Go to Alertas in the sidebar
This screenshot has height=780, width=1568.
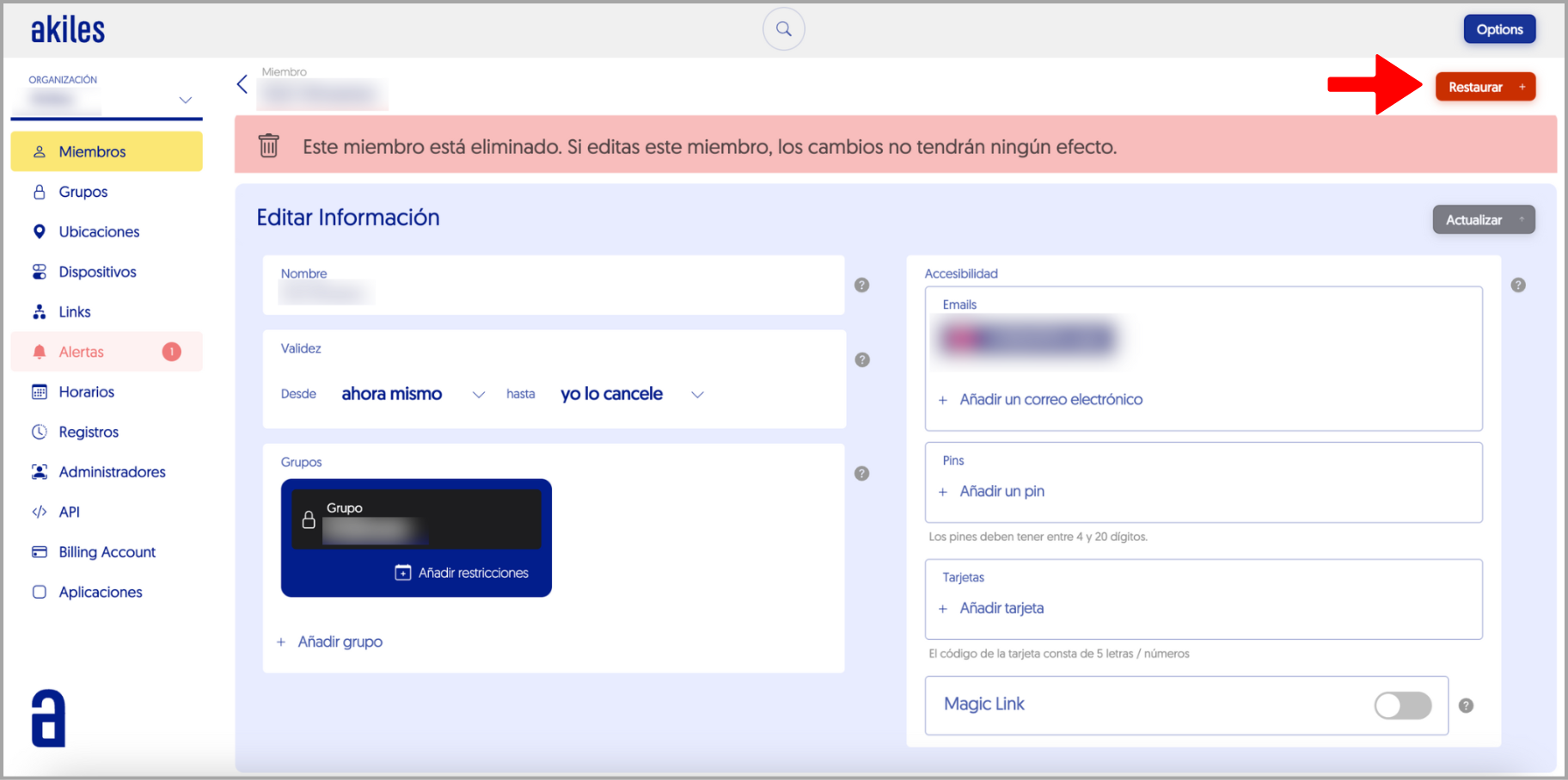click(82, 352)
